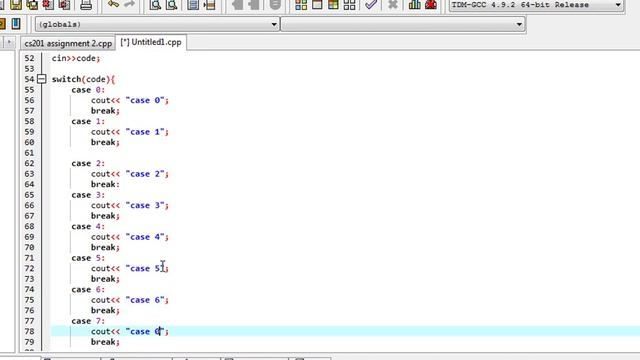Start debugging with the checkmark icon
Image resolution: width=640 pixels, height=360 pixels.
pyautogui.click(x=371, y=5)
